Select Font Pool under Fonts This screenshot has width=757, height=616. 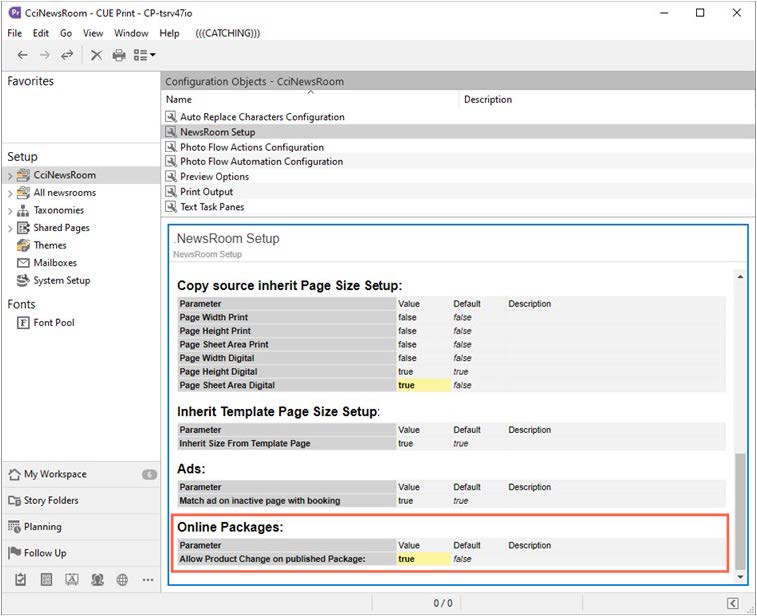click(x=54, y=323)
